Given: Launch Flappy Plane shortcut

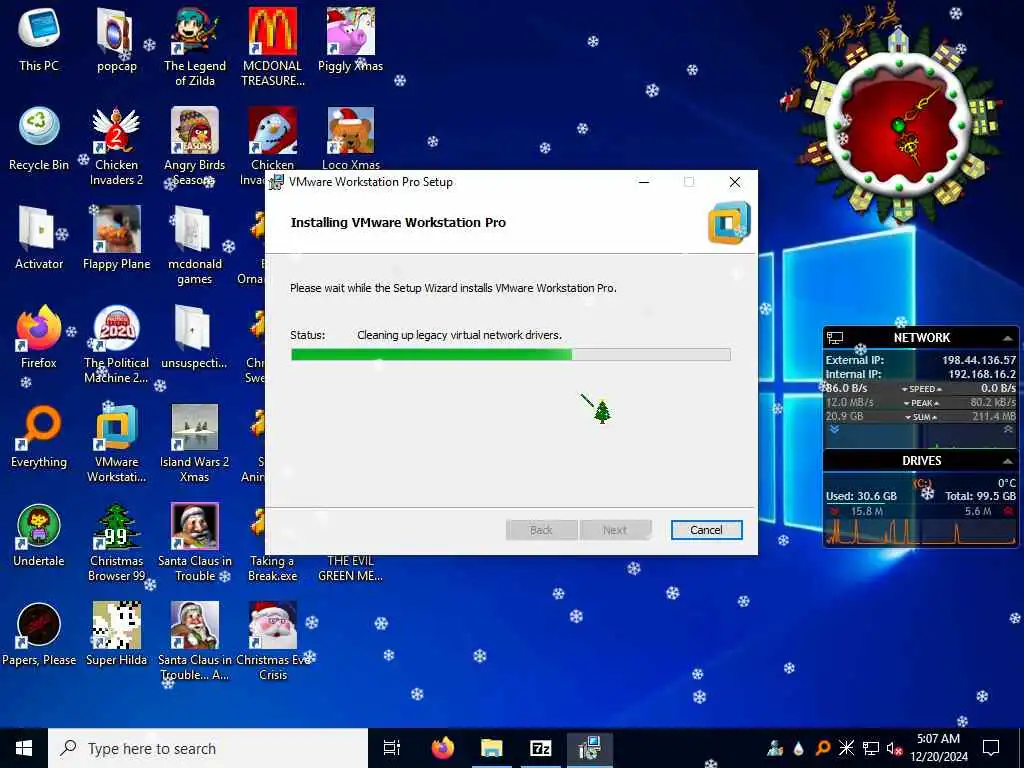Looking at the screenshot, I should pyautogui.click(x=116, y=238).
